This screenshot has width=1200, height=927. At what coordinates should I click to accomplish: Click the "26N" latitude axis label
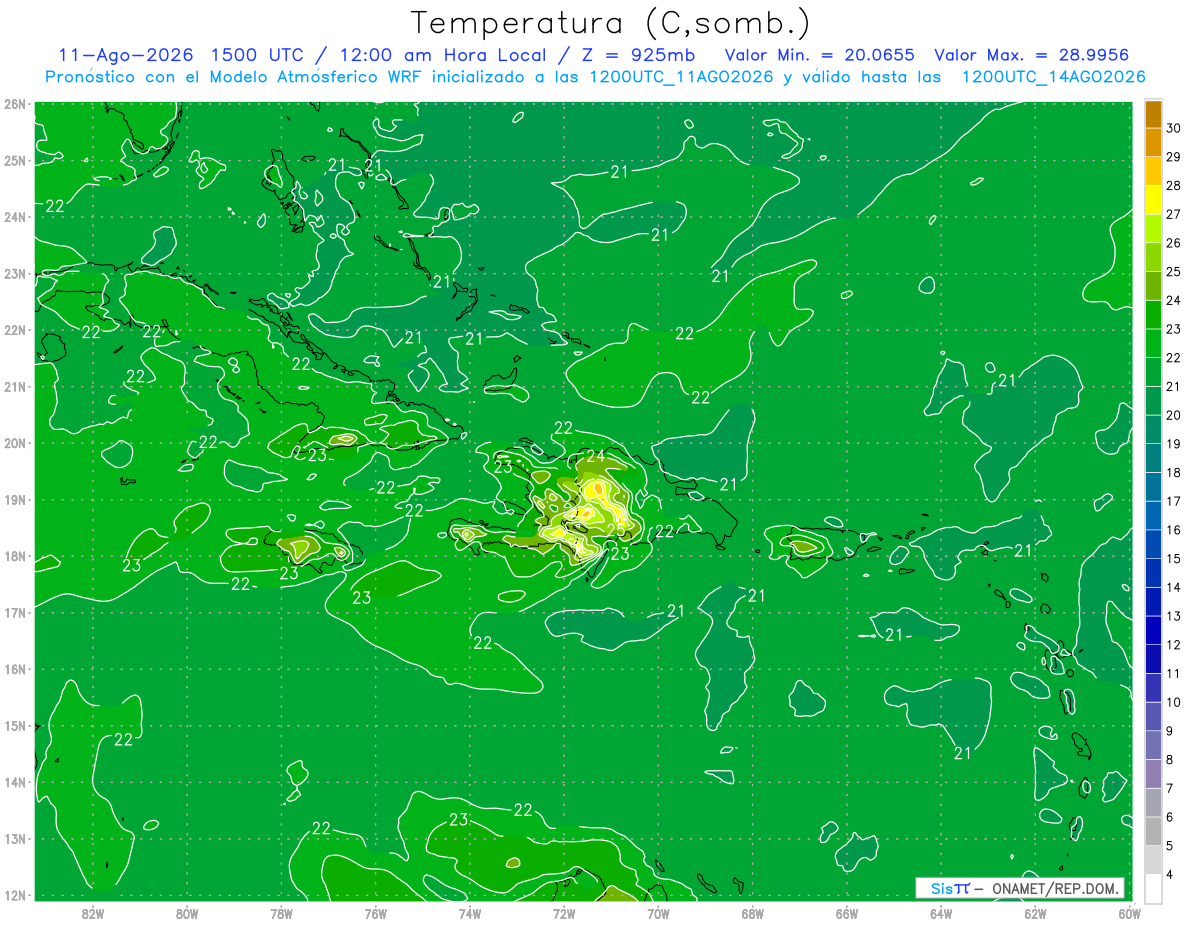[14, 104]
